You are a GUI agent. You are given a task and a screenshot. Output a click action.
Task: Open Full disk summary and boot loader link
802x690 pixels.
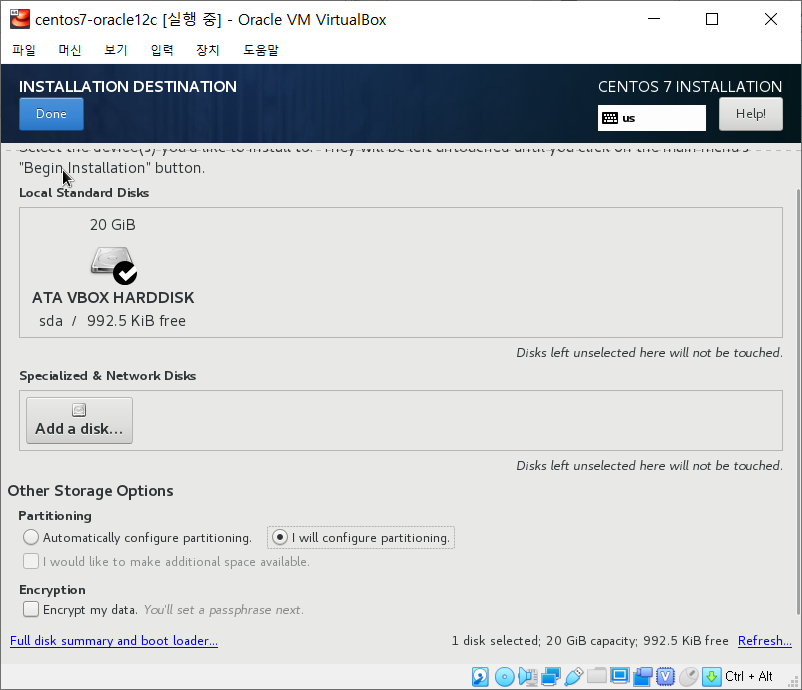pyautogui.click(x=114, y=640)
